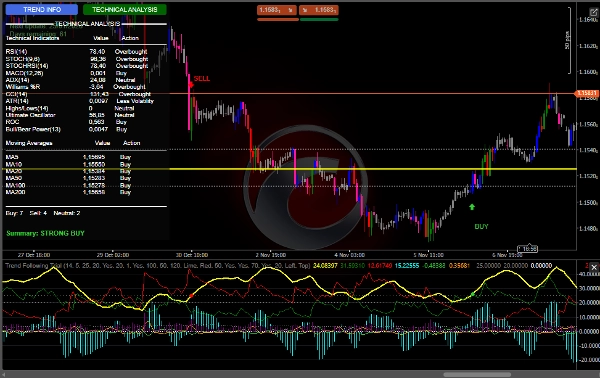Click the yellow 24.08397 indicator value
The width and height of the screenshot is (600, 378).
pyautogui.click(x=325, y=266)
